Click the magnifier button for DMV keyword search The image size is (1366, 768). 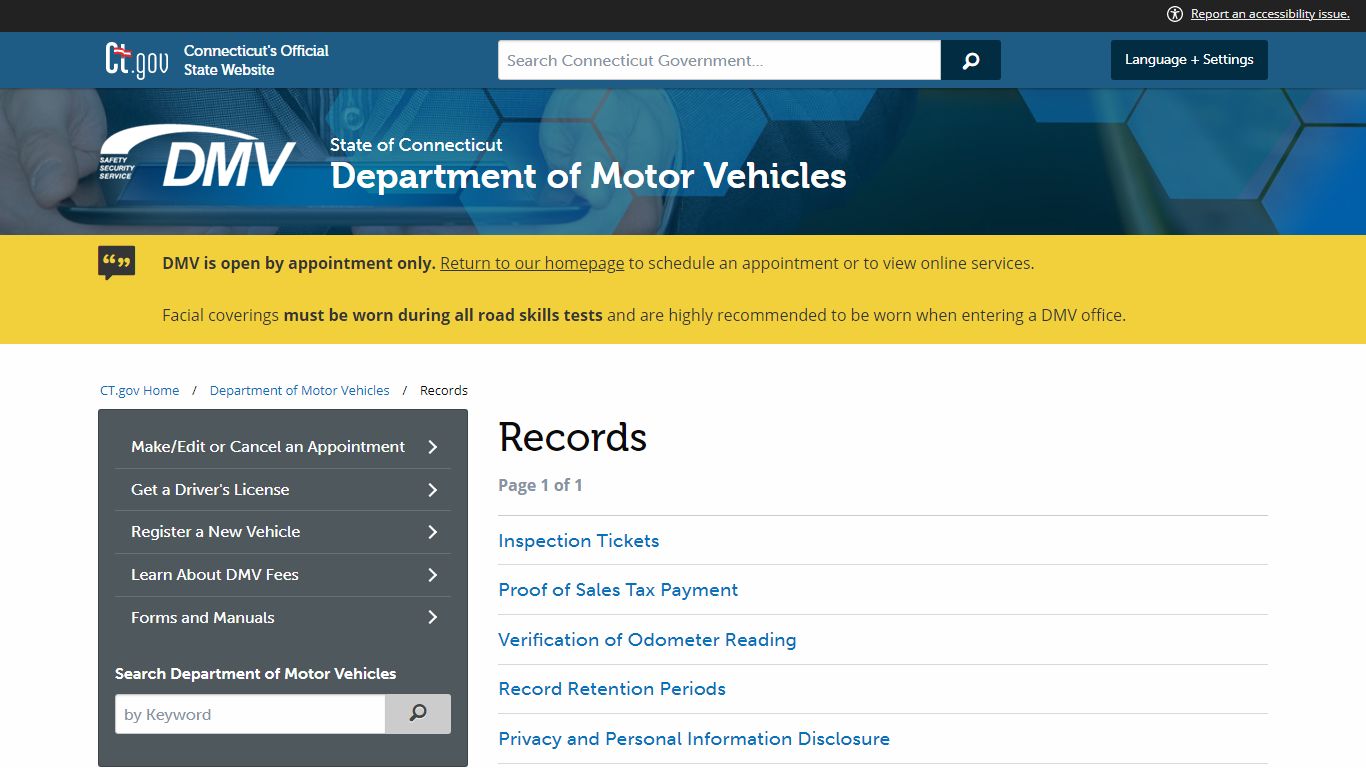[418, 714]
